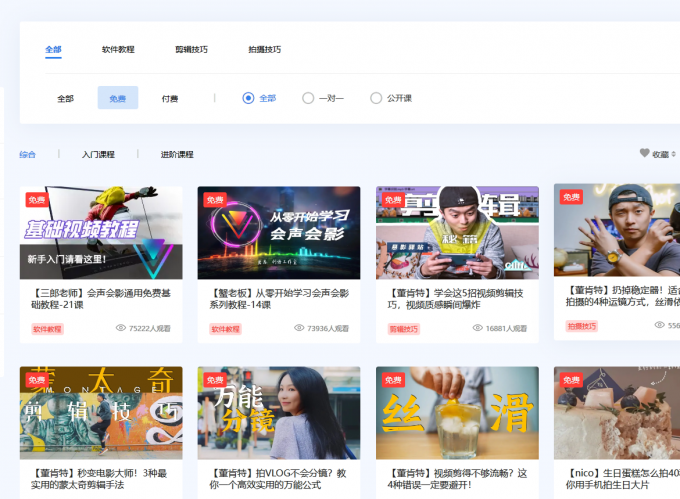Sort by 进阶课程
The image size is (680, 499).
click(177, 154)
